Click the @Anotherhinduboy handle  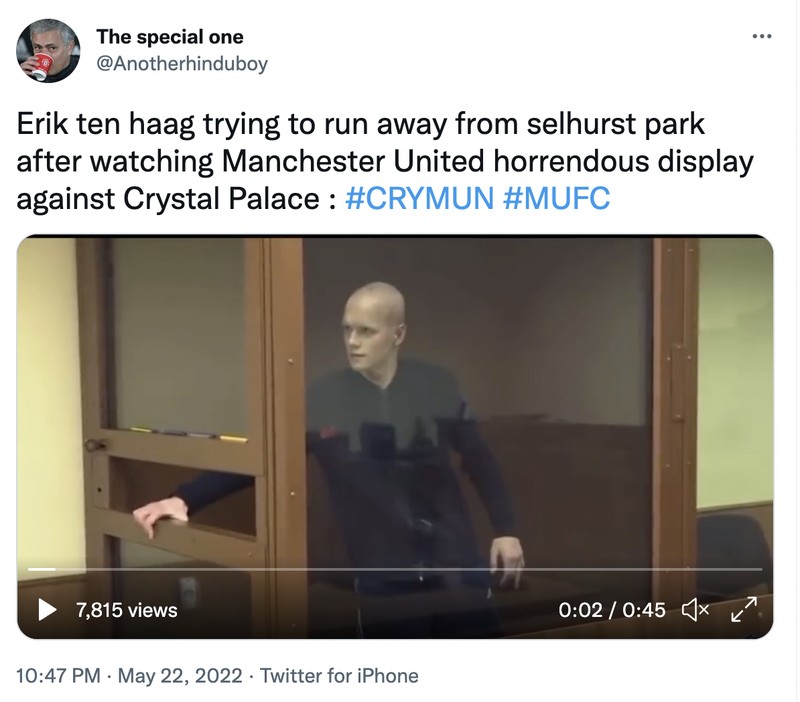tap(182, 63)
